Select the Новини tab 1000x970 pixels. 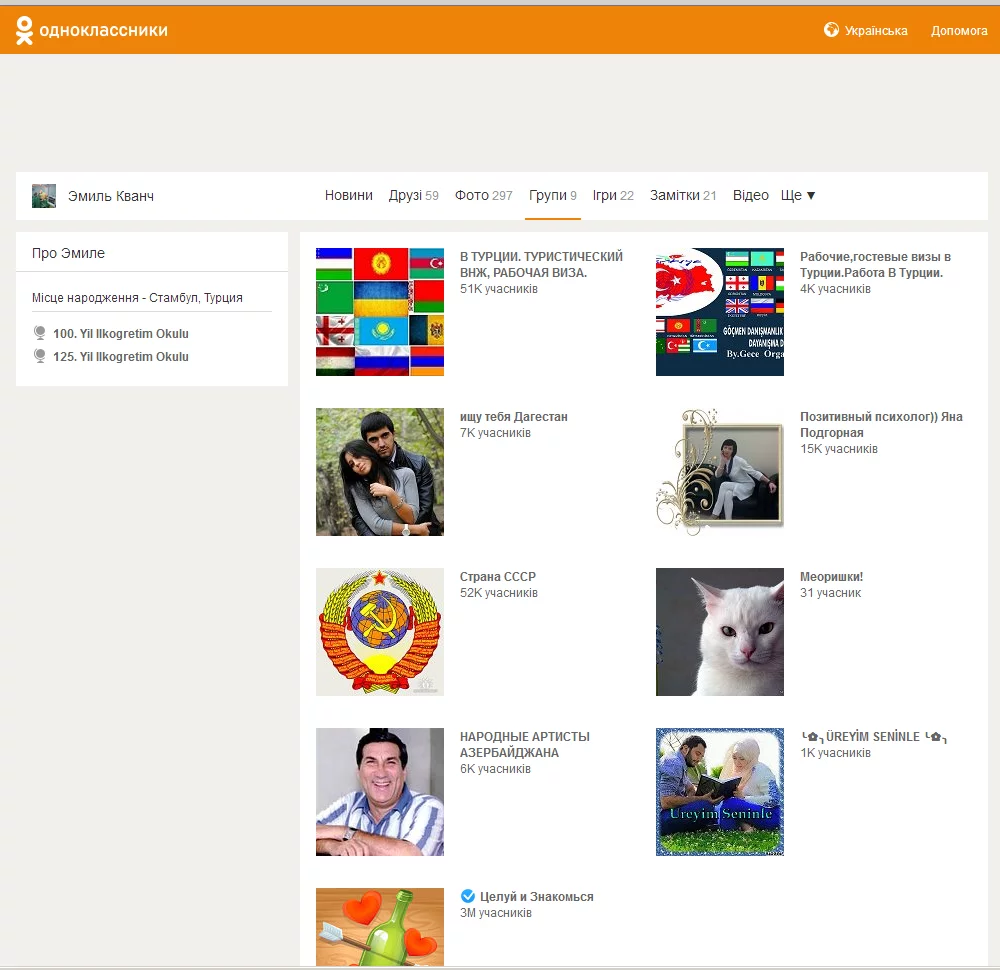[348, 196]
